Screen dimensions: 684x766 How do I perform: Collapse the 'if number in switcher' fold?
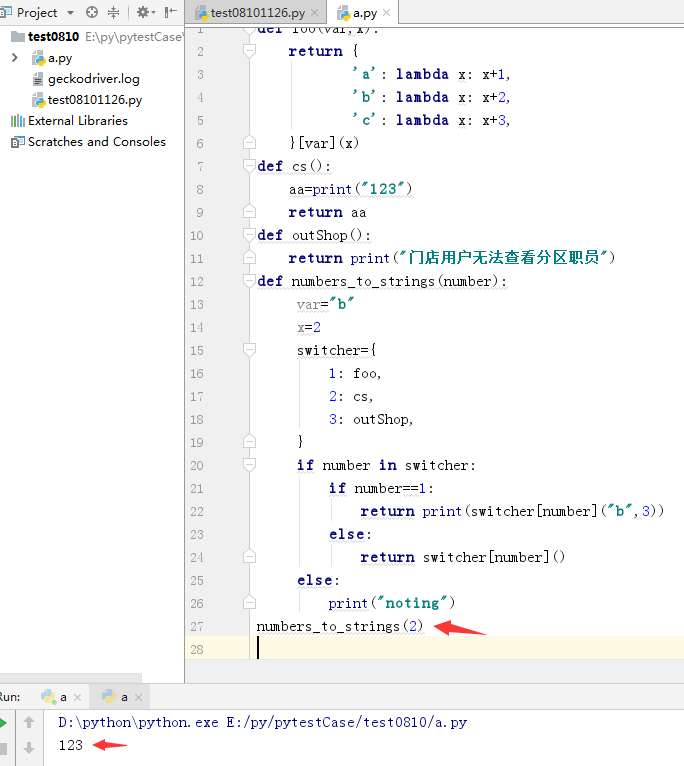(249, 464)
